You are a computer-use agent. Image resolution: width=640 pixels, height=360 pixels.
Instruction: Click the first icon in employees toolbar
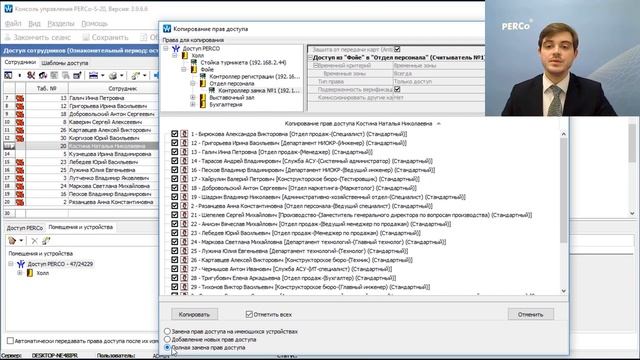coord(8,76)
